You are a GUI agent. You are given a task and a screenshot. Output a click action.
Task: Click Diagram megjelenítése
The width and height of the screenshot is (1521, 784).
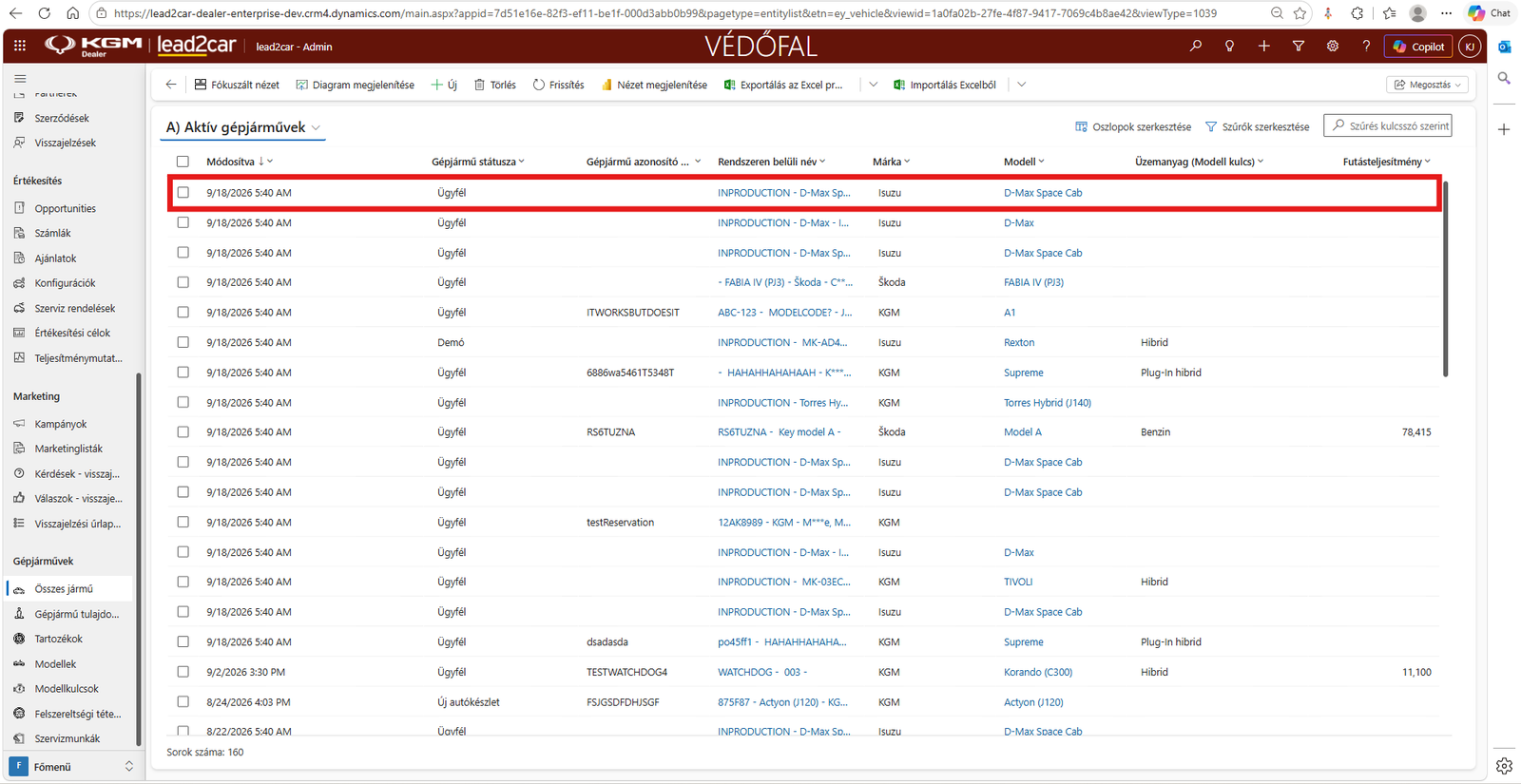pyautogui.click(x=355, y=85)
